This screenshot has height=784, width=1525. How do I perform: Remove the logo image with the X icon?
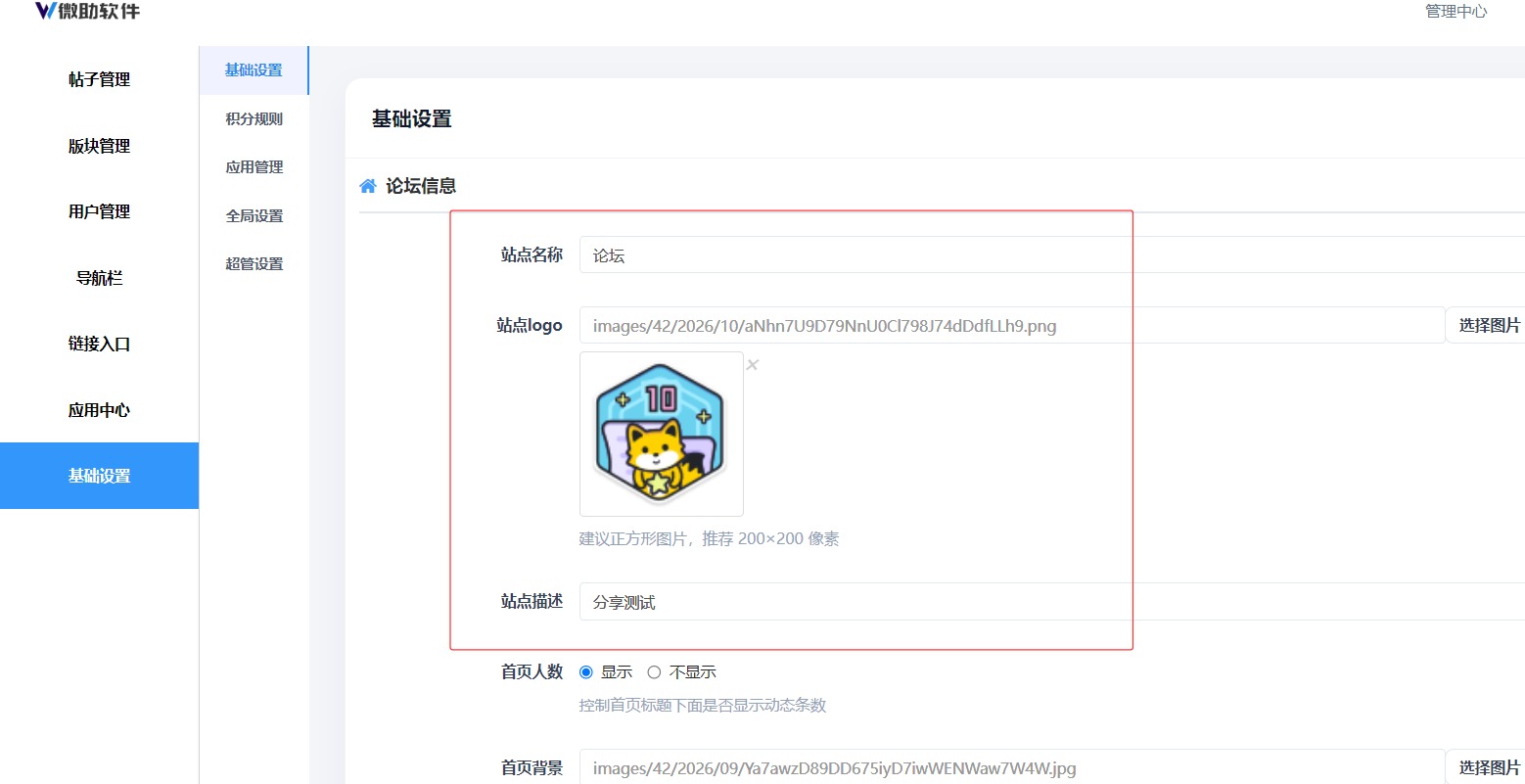(753, 365)
